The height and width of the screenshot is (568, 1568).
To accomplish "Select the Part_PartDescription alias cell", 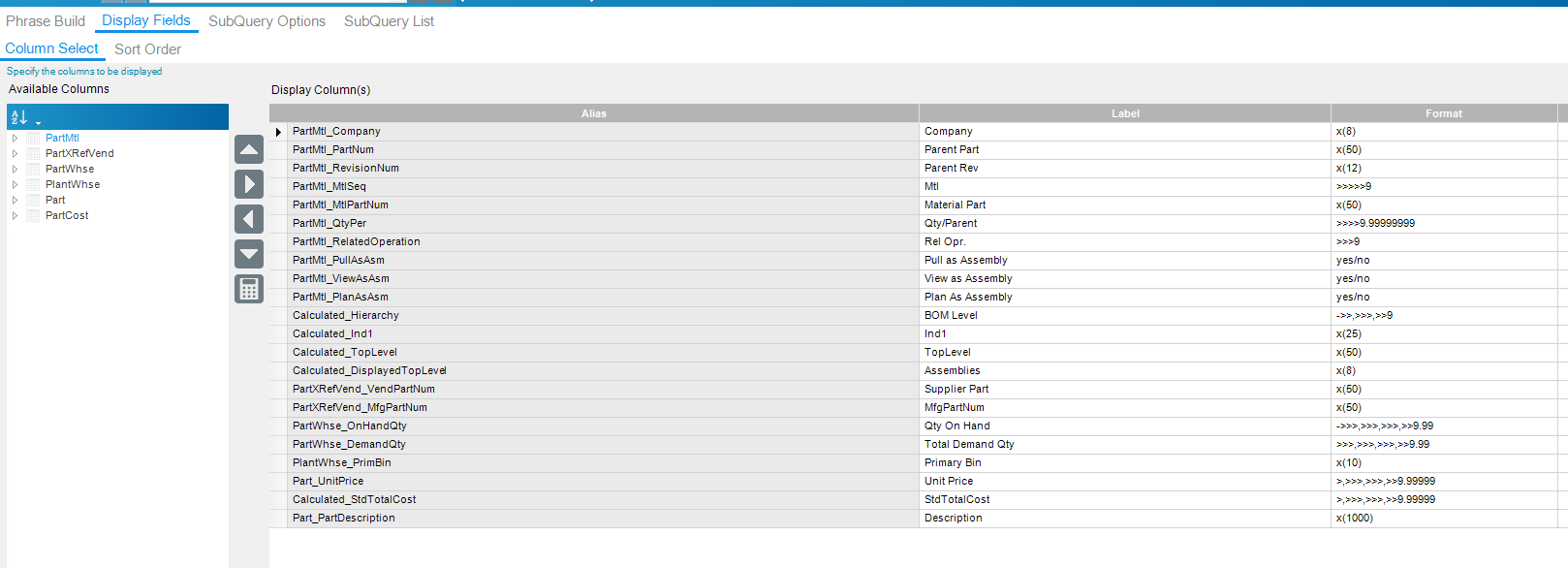I will pyautogui.click(x=603, y=519).
